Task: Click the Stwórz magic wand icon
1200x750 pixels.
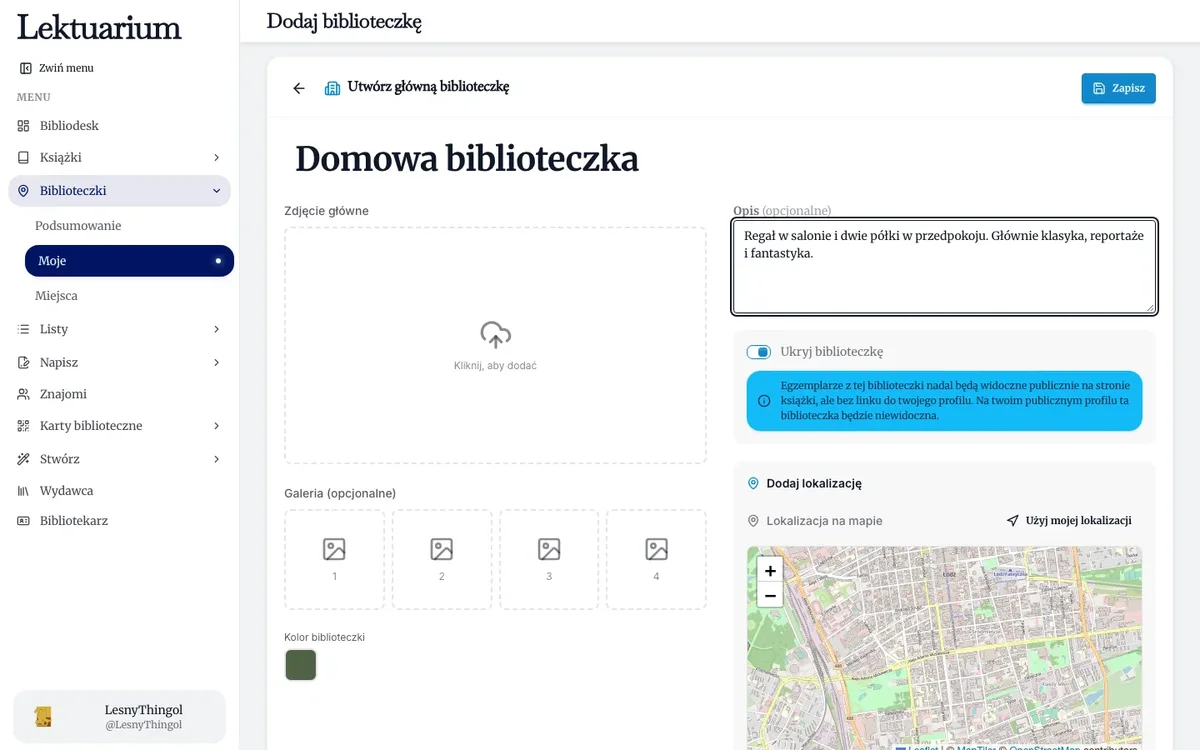Action: 24,459
